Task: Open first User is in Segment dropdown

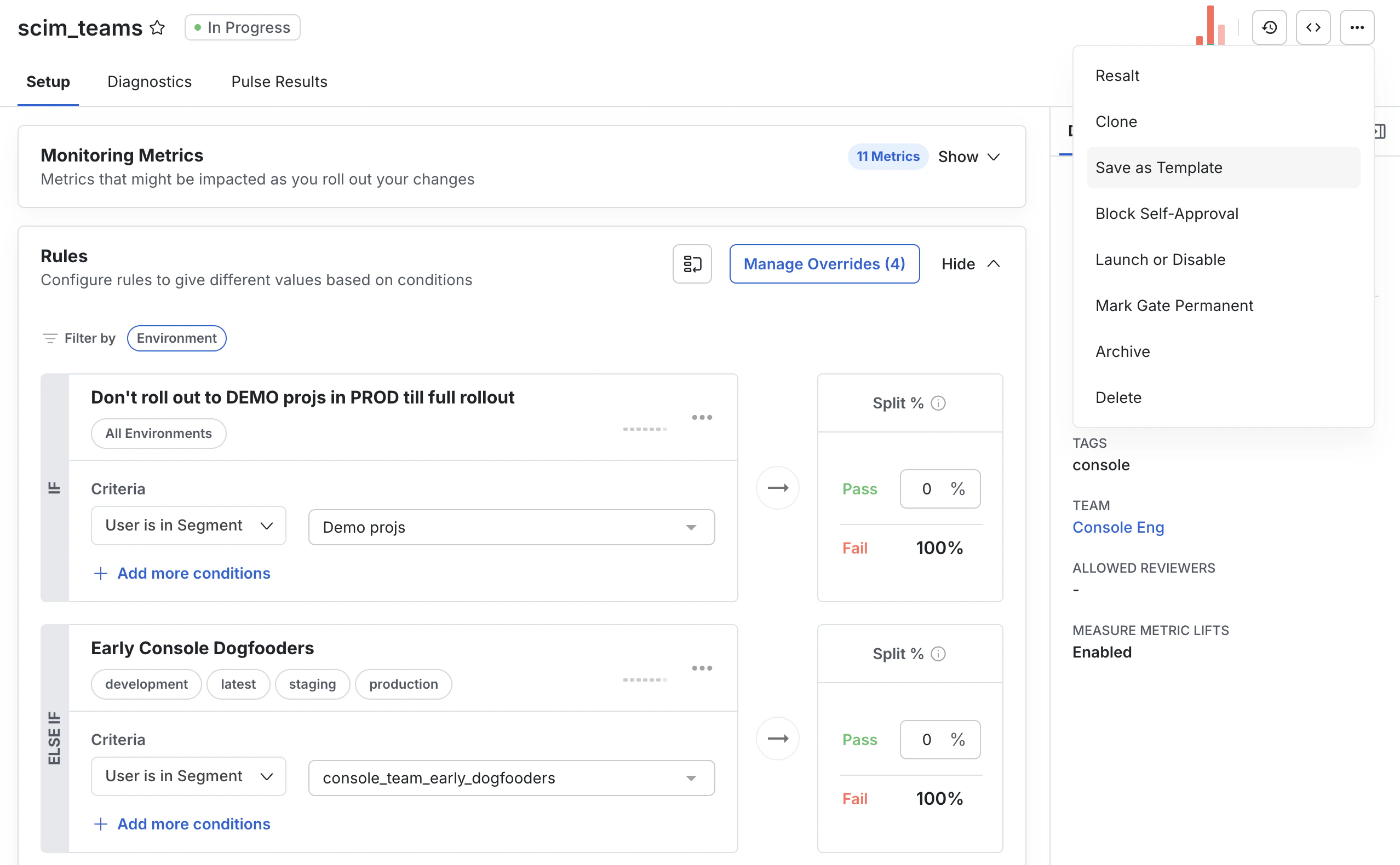Action: pyautogui.click(x=188, y=525)
